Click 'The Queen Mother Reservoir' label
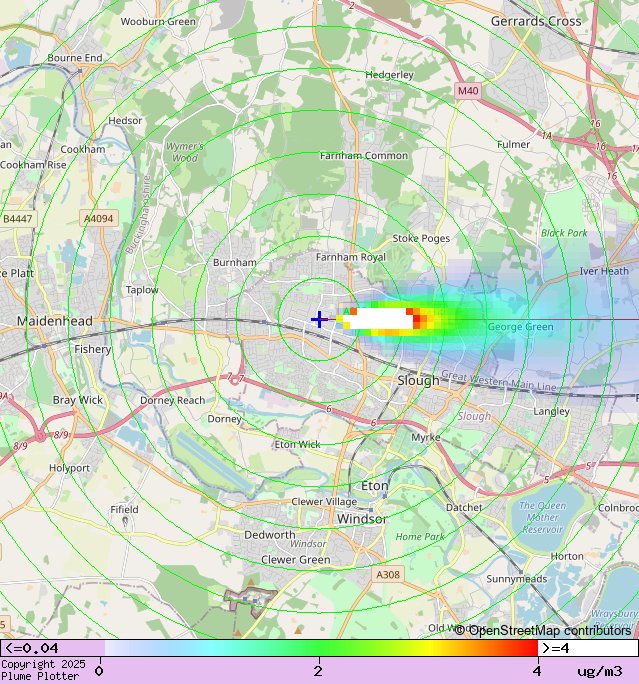The width and height of the screenshot is (639, 684). click(x=543, y=518)
